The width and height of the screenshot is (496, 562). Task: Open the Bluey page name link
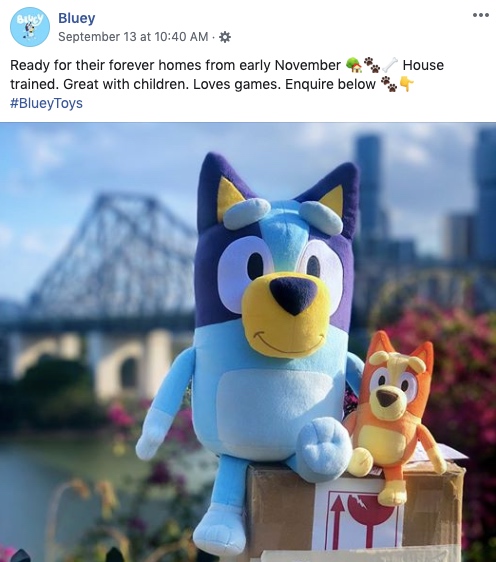tap(77, 18)
